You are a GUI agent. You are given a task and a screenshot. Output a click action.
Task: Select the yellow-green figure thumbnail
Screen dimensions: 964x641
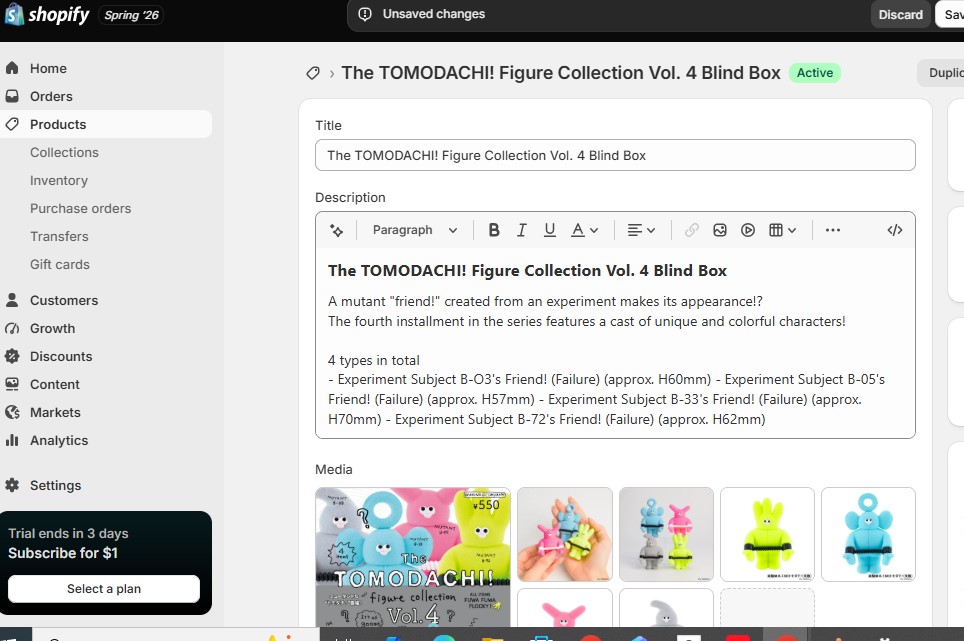coord(767,534)
